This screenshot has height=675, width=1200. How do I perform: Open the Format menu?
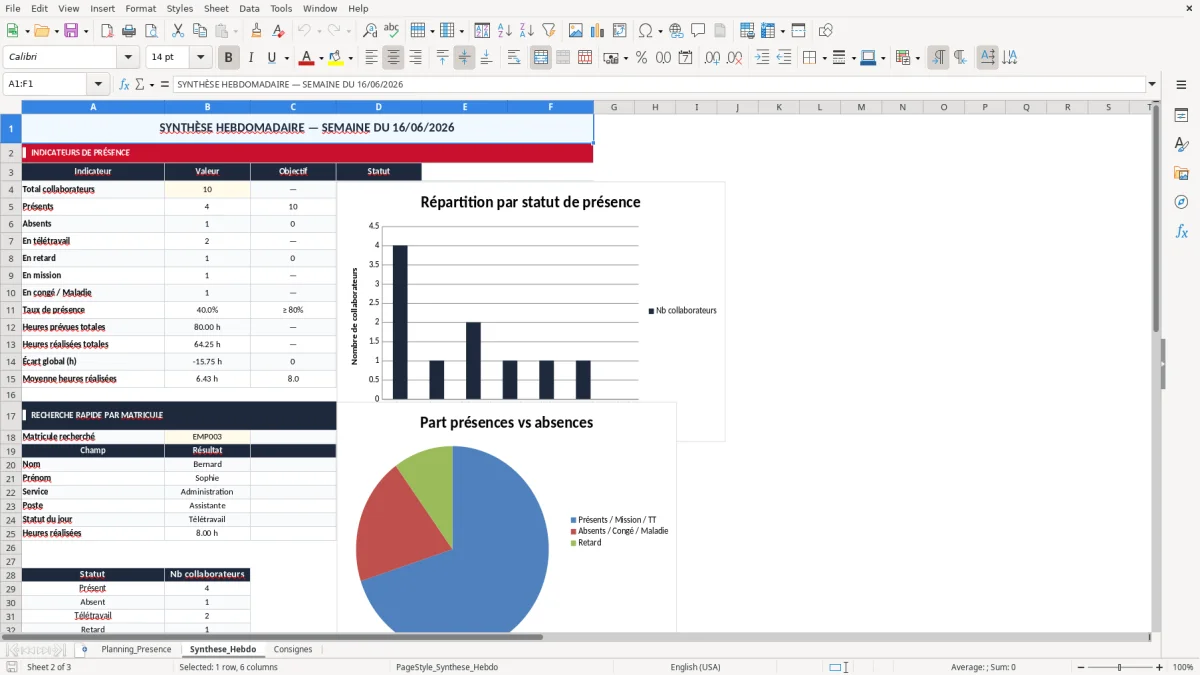141,8
